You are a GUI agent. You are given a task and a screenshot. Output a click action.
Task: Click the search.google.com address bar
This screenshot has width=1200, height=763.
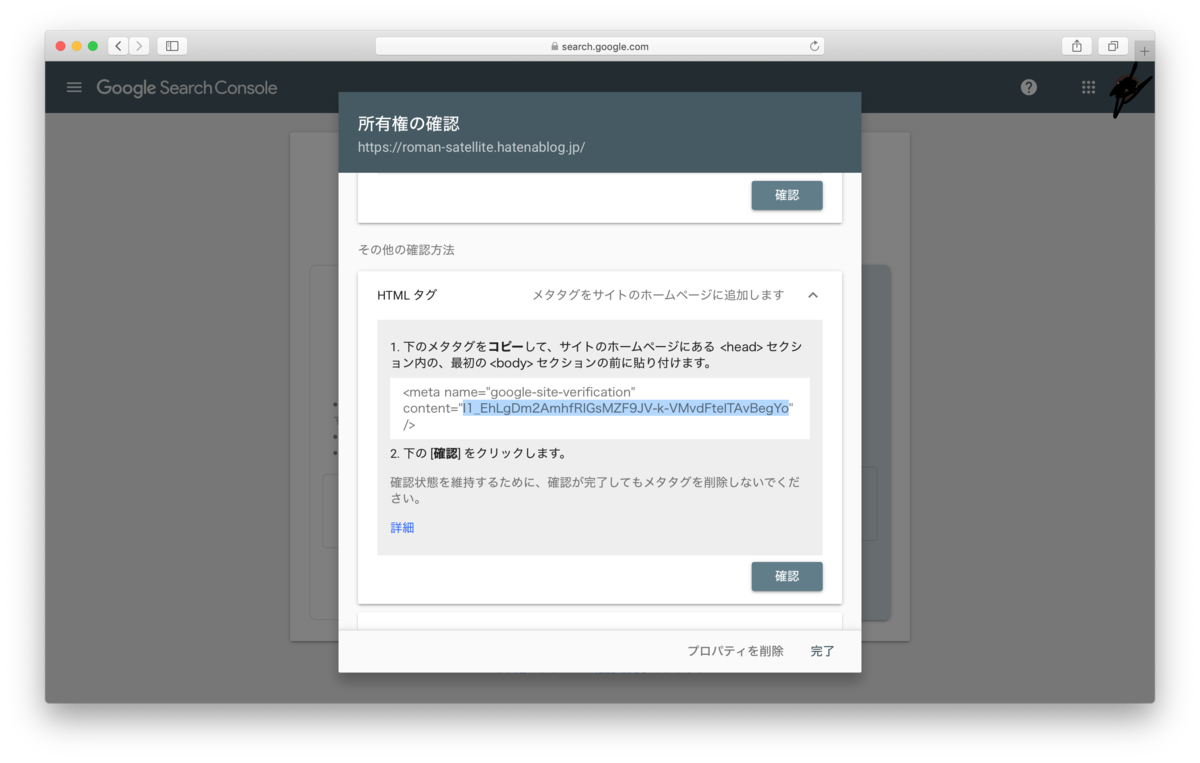click(600, 46)
